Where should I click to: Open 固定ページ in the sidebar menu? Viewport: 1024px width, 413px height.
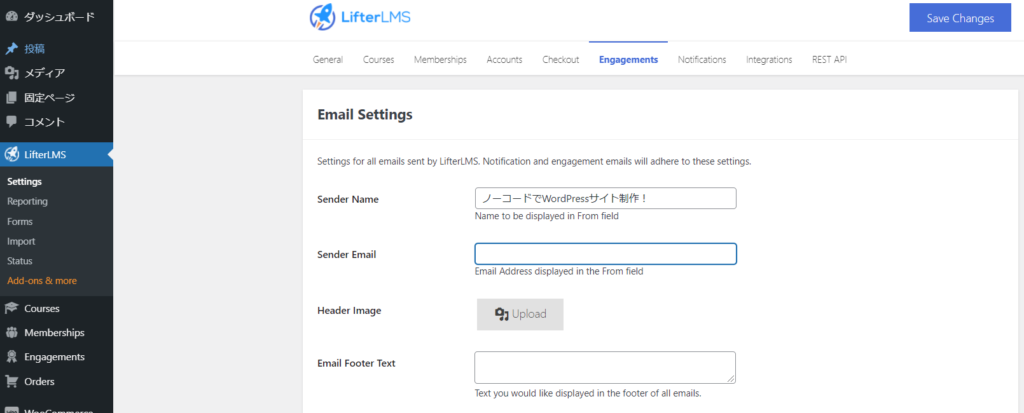tap(50, 97)
